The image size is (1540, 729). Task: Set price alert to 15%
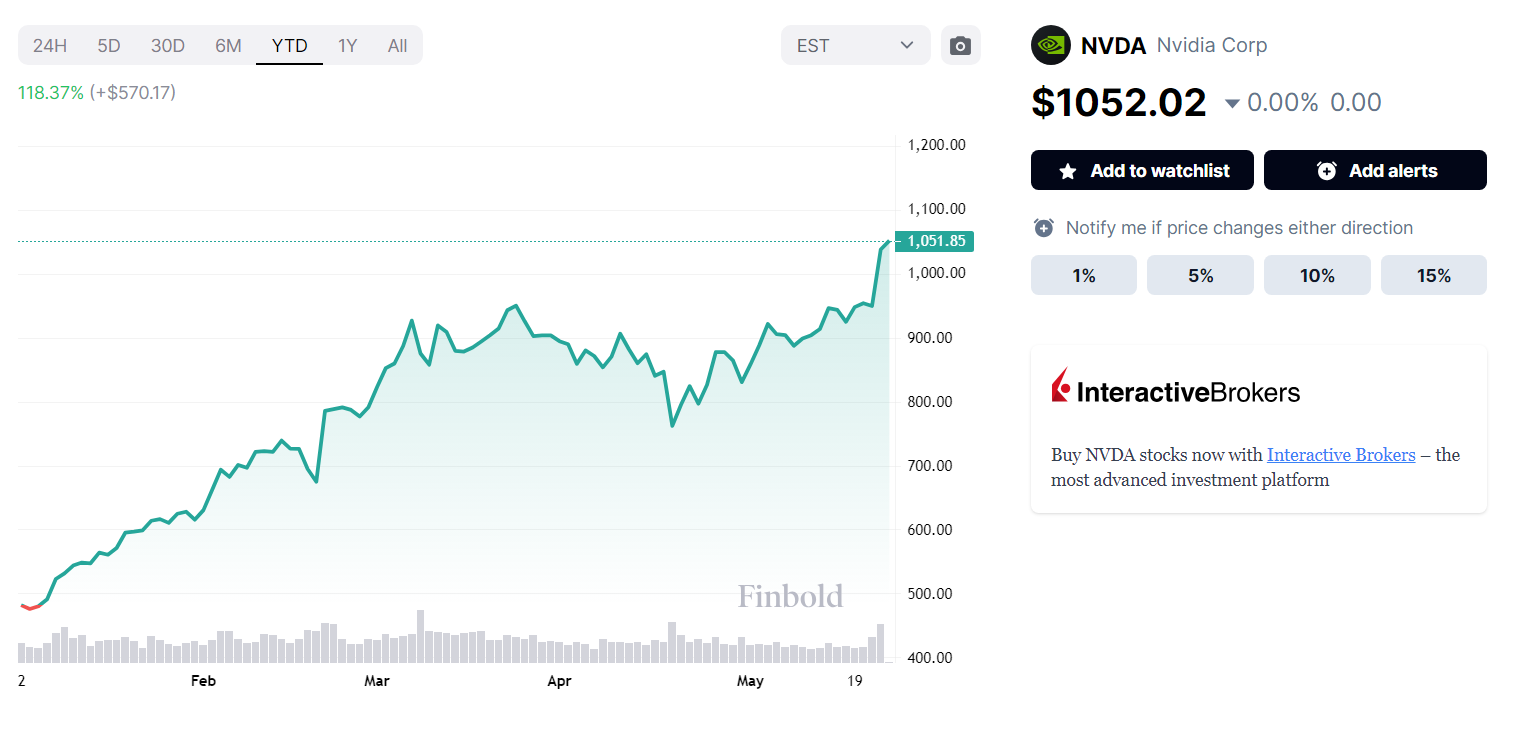click(1434, 275)
